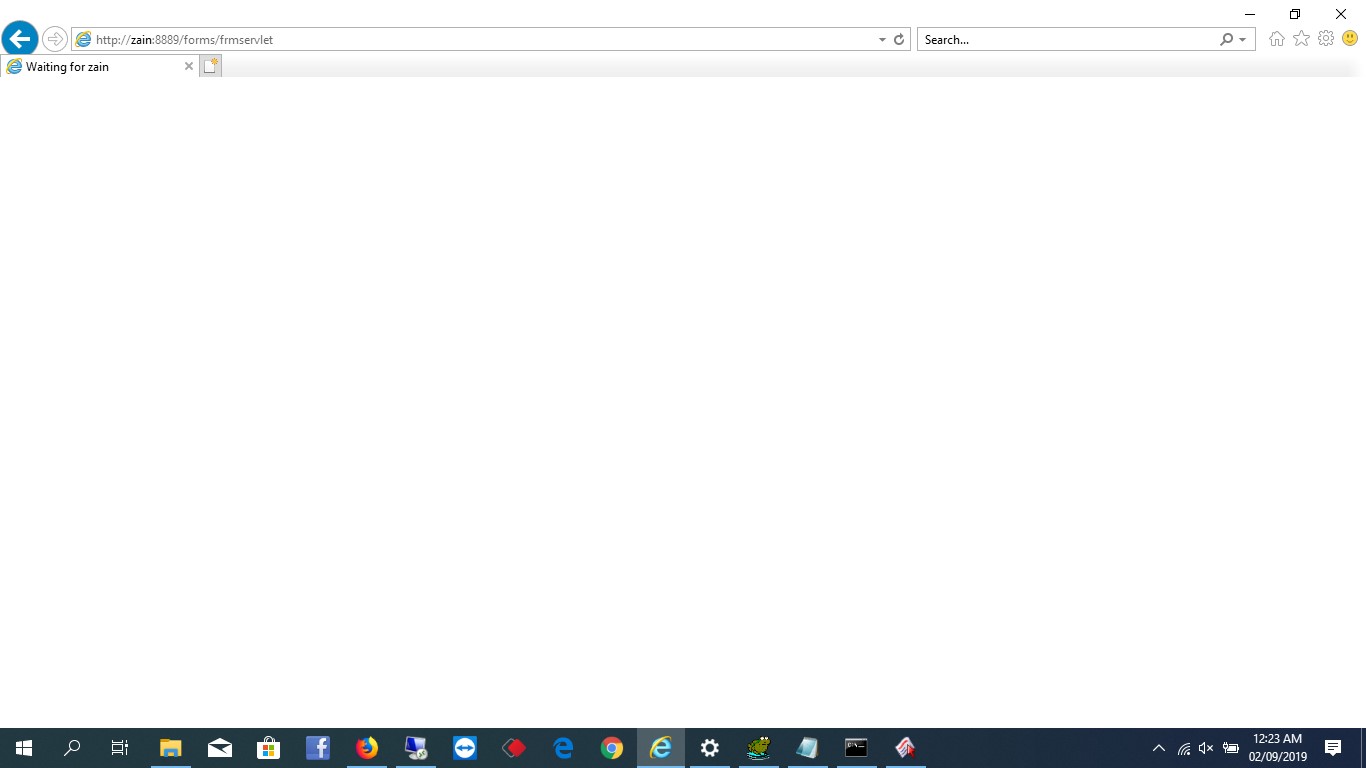The image size is (1366, 768).
Task: Open Task View on the taskbar
Action: (x=120, y=748)
